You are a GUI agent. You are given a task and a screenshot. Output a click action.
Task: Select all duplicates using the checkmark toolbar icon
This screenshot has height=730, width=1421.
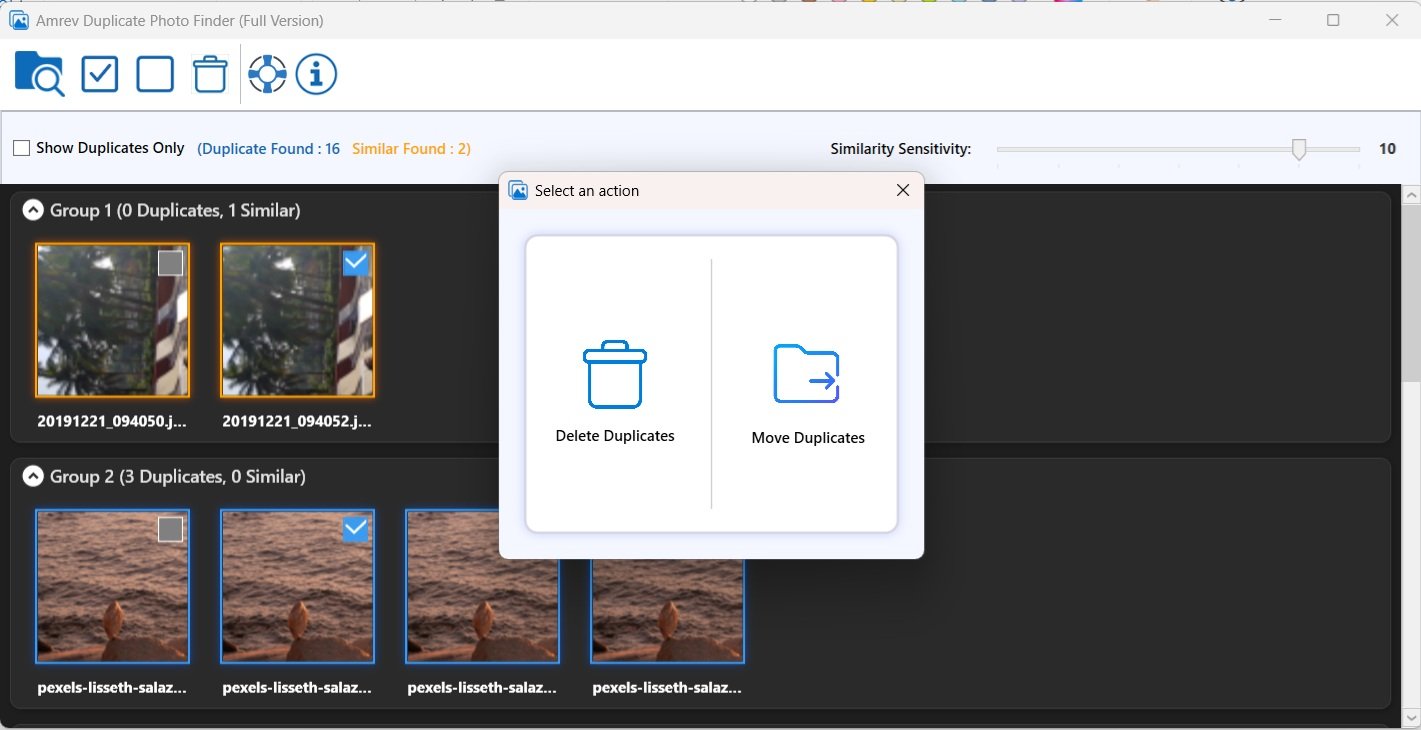[99, 73]
